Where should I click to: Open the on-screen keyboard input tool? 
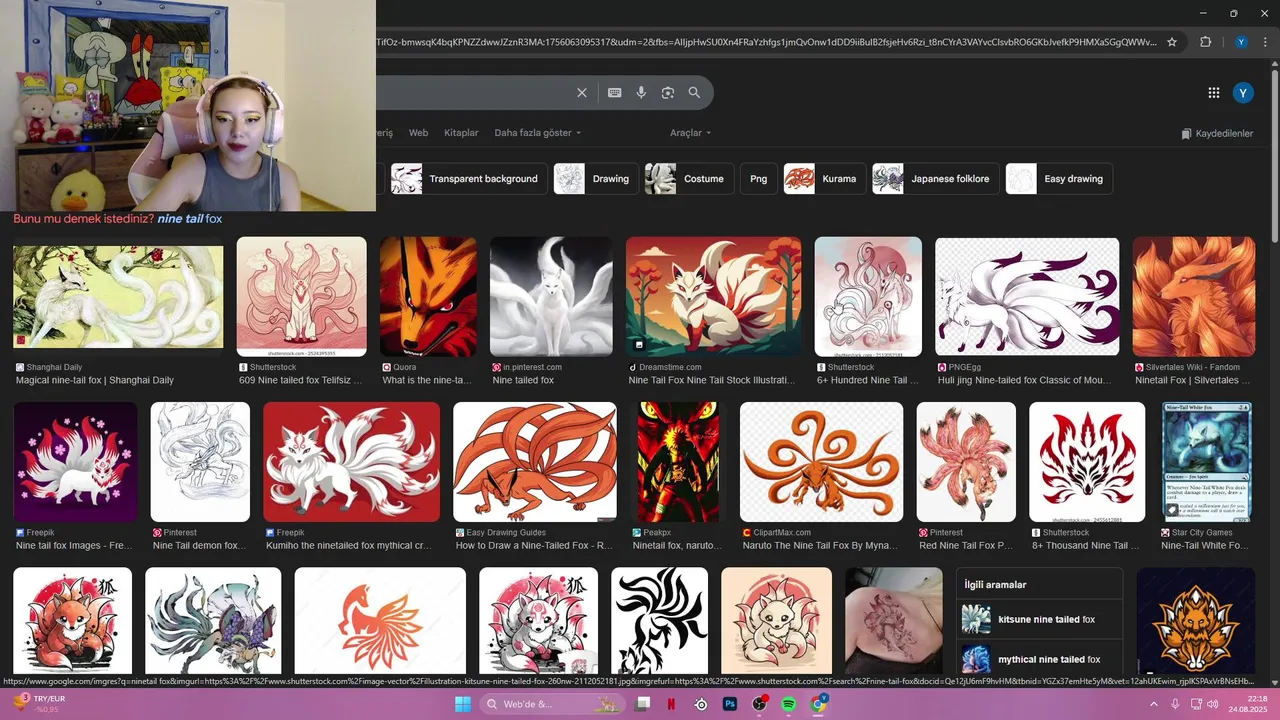(x=615, y=93)
